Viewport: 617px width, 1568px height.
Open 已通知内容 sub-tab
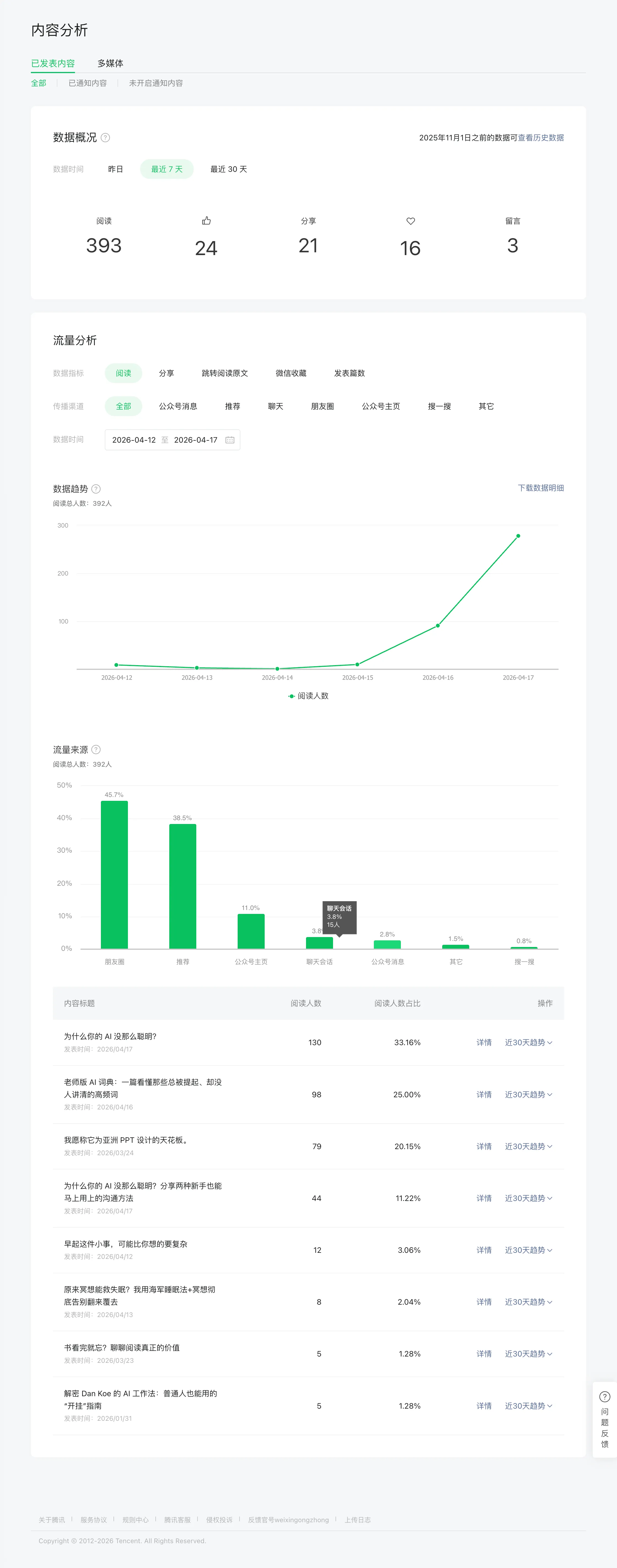88,83
